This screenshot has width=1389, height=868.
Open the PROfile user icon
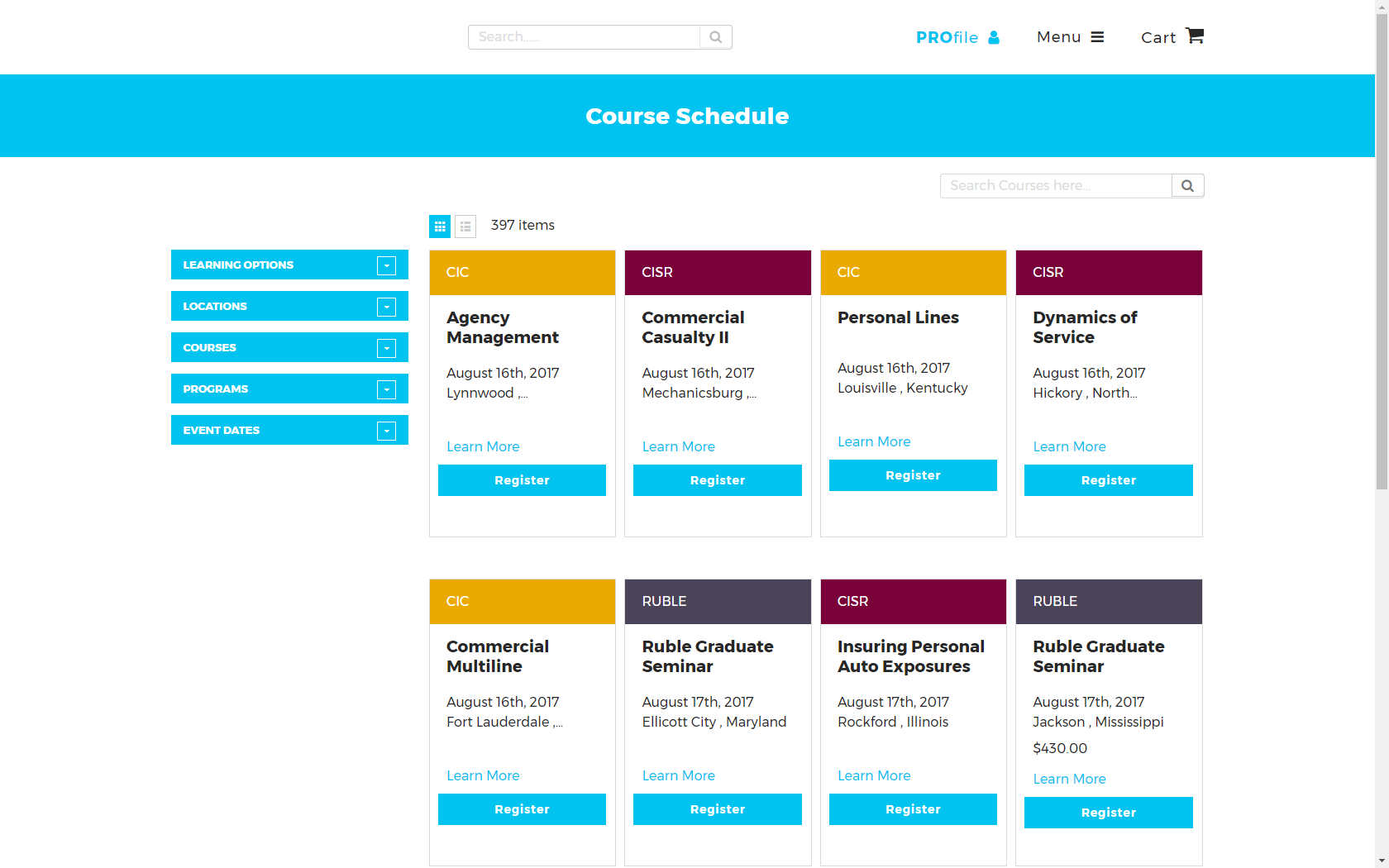[993, 37]
